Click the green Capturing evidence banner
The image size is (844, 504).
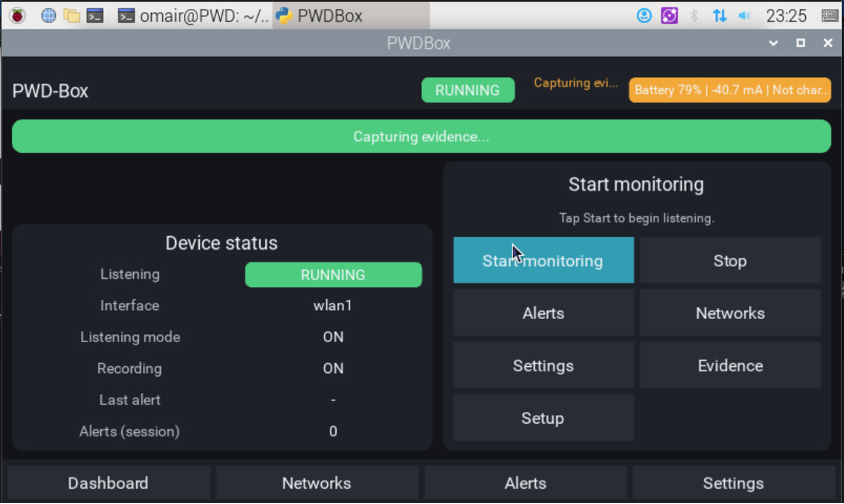(421, 136)
